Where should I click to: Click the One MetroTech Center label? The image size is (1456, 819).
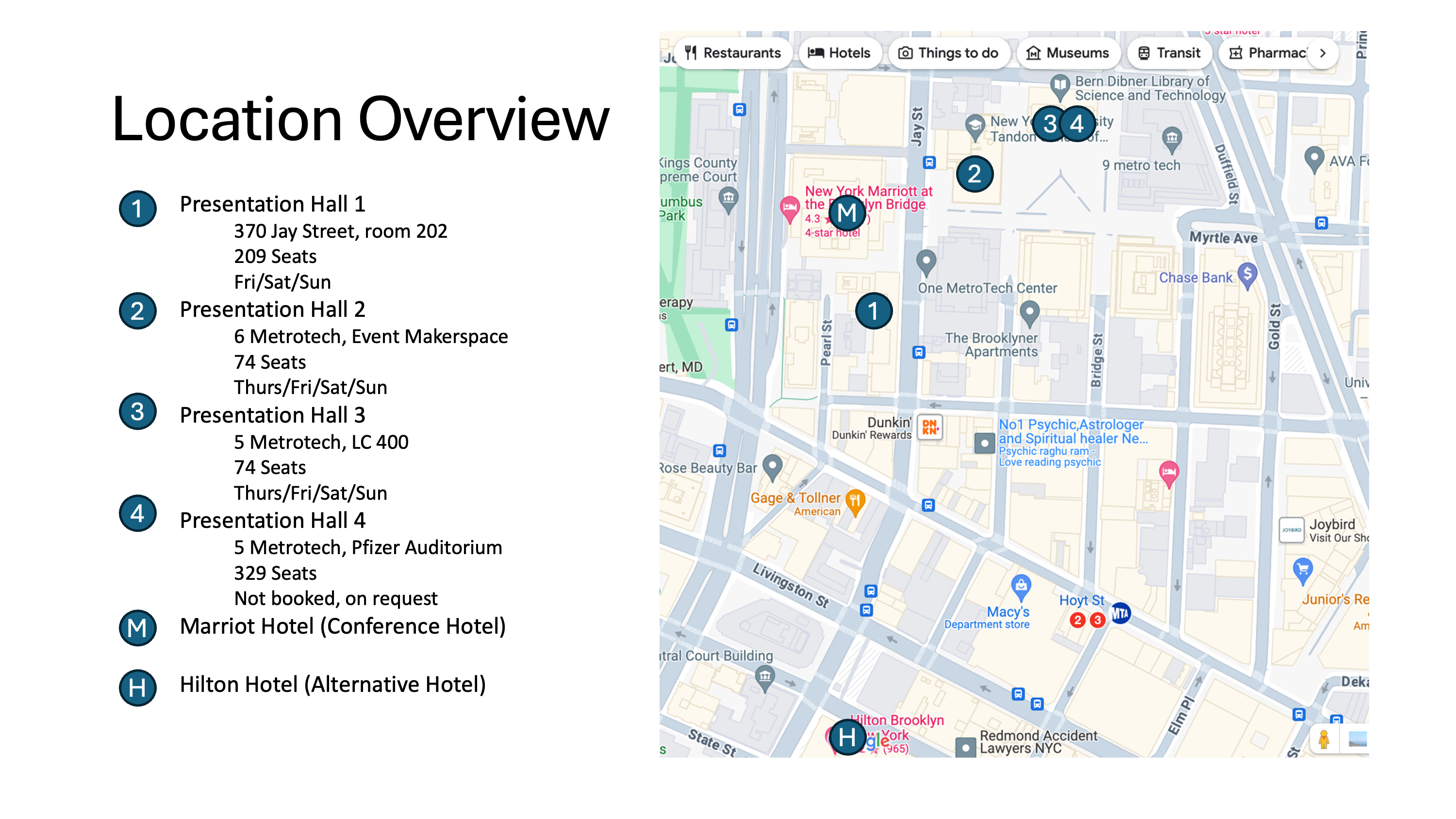point(987,288)
